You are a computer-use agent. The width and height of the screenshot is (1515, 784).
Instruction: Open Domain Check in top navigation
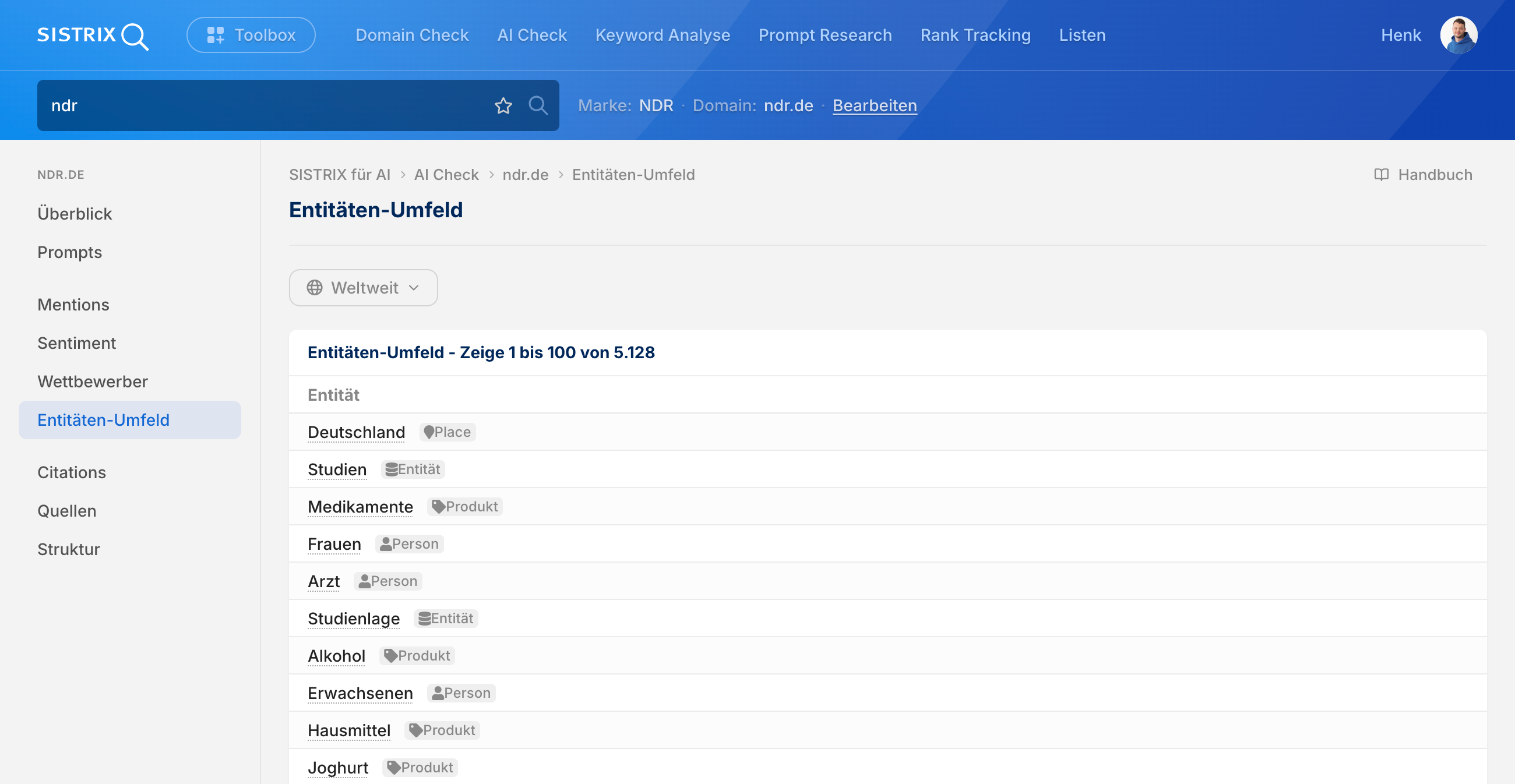click(x=413, y=36)
